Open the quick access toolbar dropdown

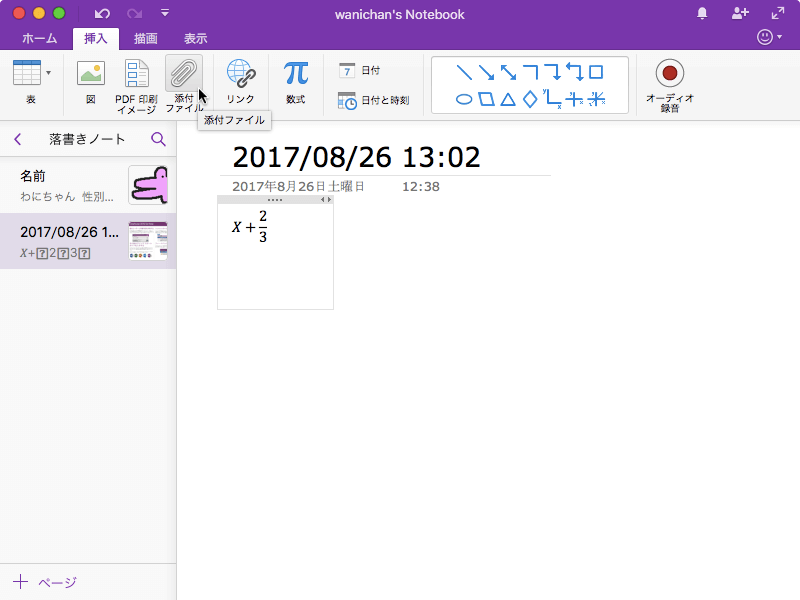coord(165,13)
